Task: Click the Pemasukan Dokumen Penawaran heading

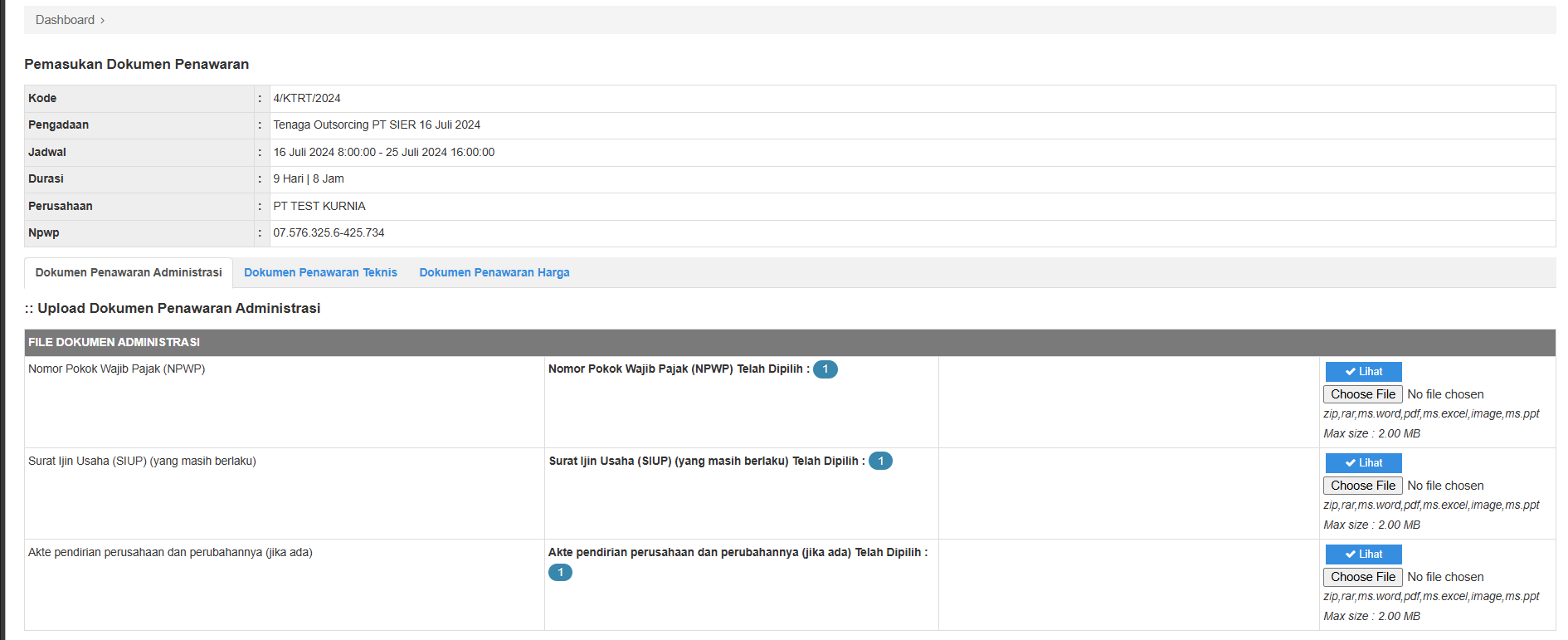Action: [x=136, y=64]
